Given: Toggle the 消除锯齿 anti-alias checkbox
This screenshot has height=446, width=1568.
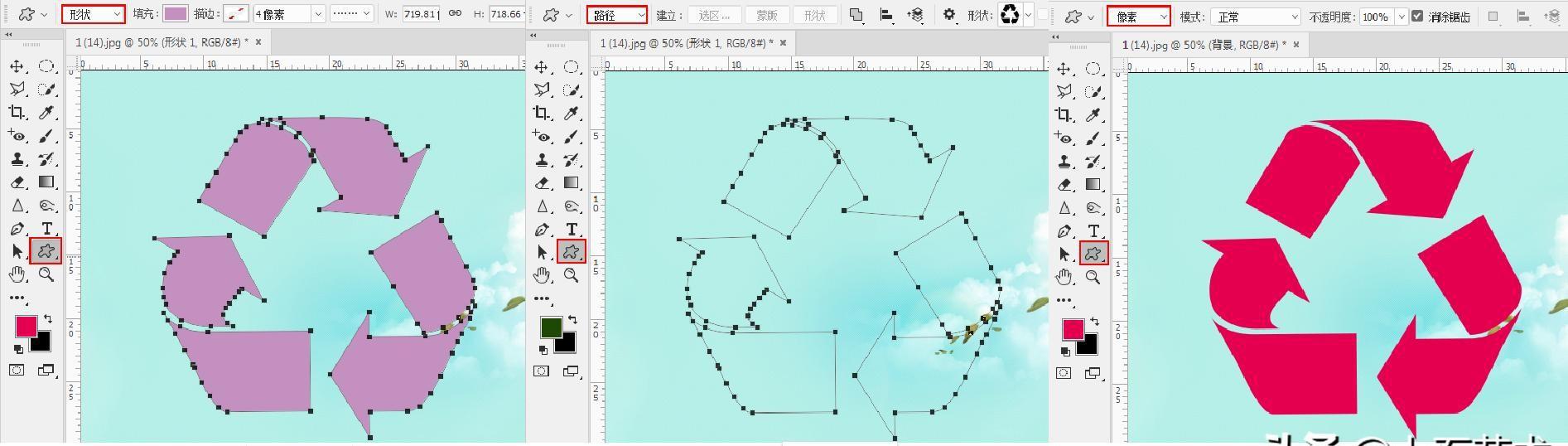Looking at the screenshot, I should pos(1417,16).
